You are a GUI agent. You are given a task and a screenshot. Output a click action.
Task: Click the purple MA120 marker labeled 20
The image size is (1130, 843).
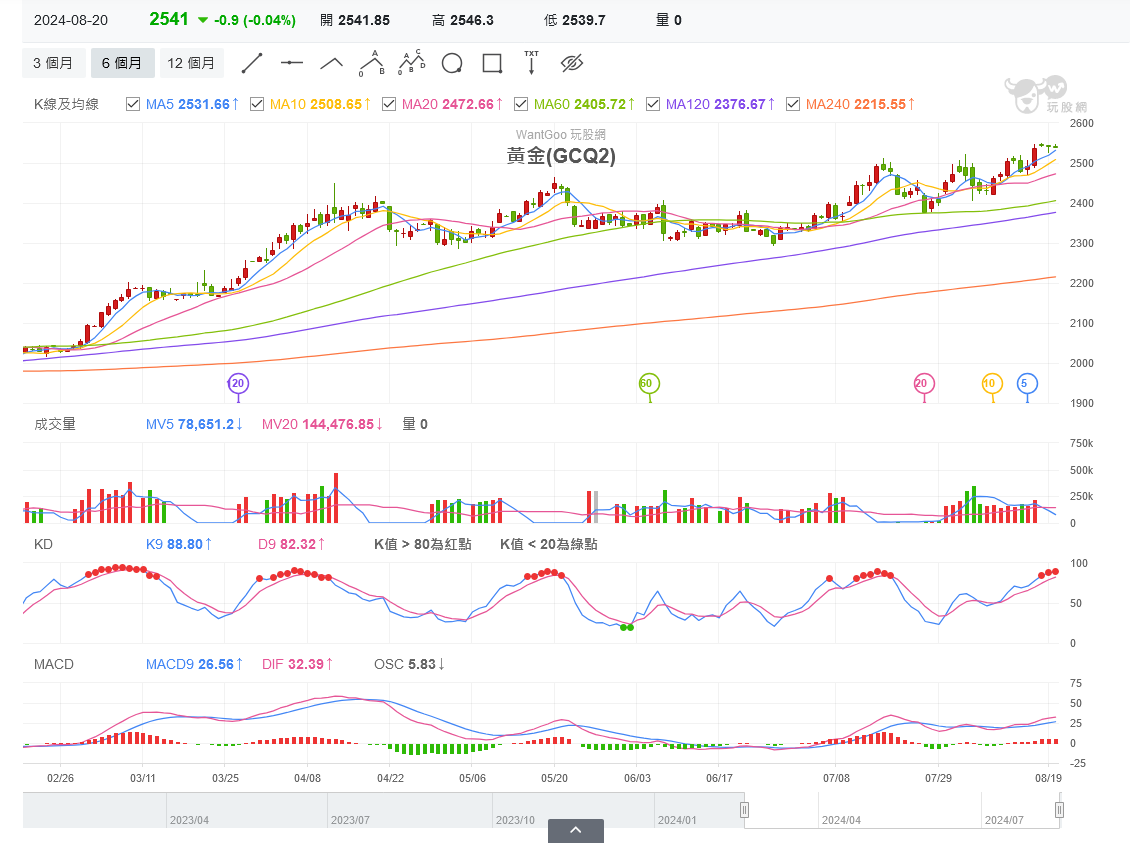point(238,384)
